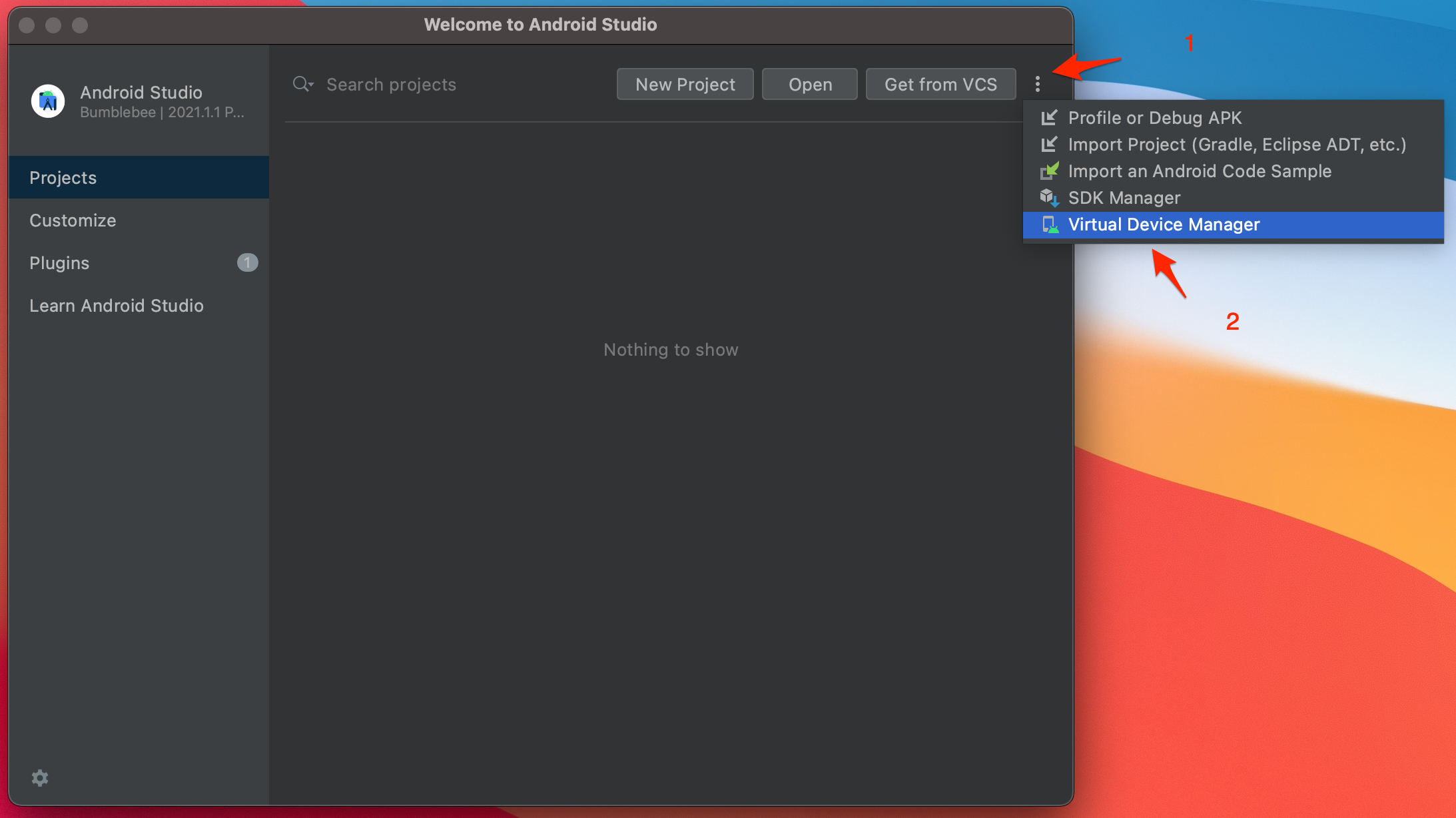This screenshot has width=1456, height=818.
Task: Click the Open button
Action: 809,84
